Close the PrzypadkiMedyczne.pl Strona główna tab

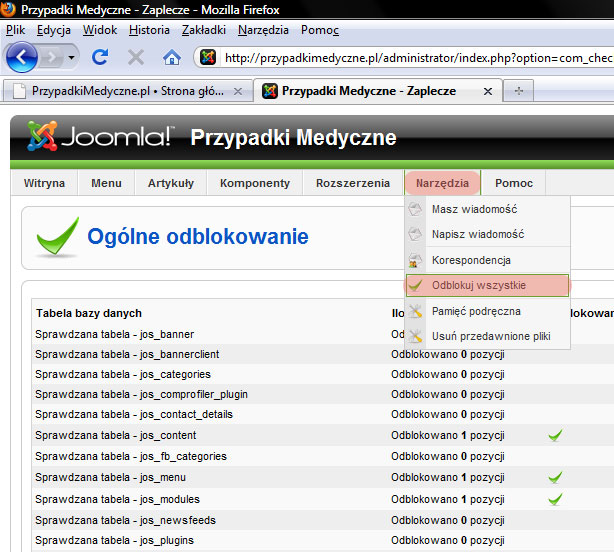(x=238, y=92)
